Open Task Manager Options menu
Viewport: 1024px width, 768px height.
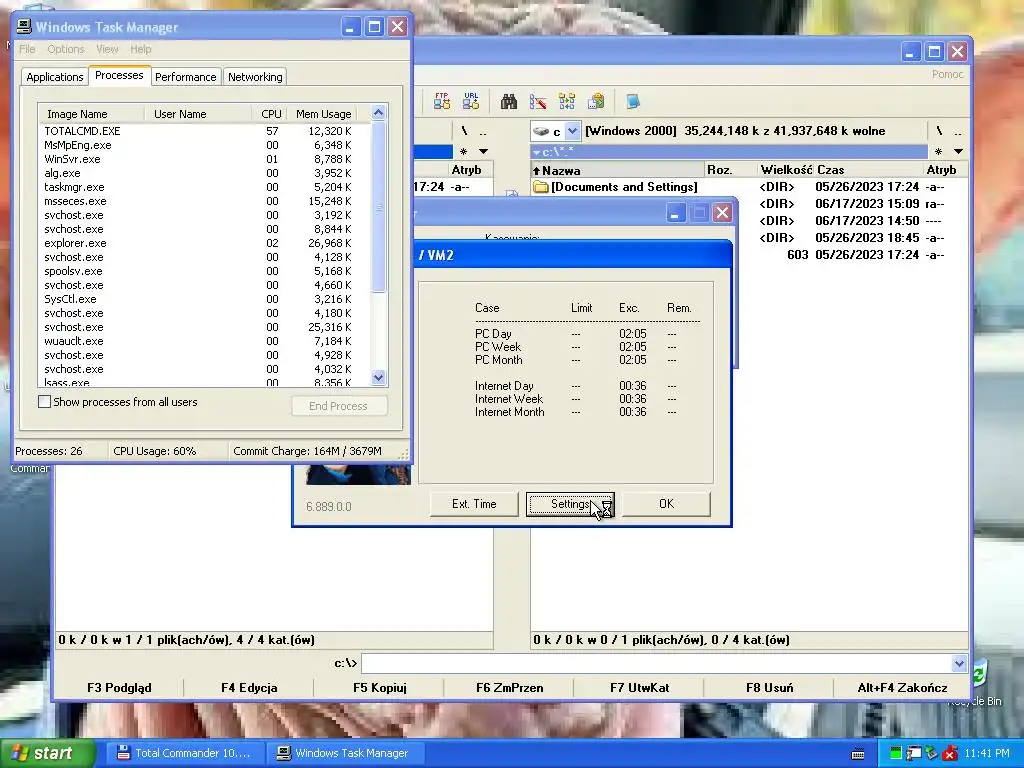click(65, 49)
